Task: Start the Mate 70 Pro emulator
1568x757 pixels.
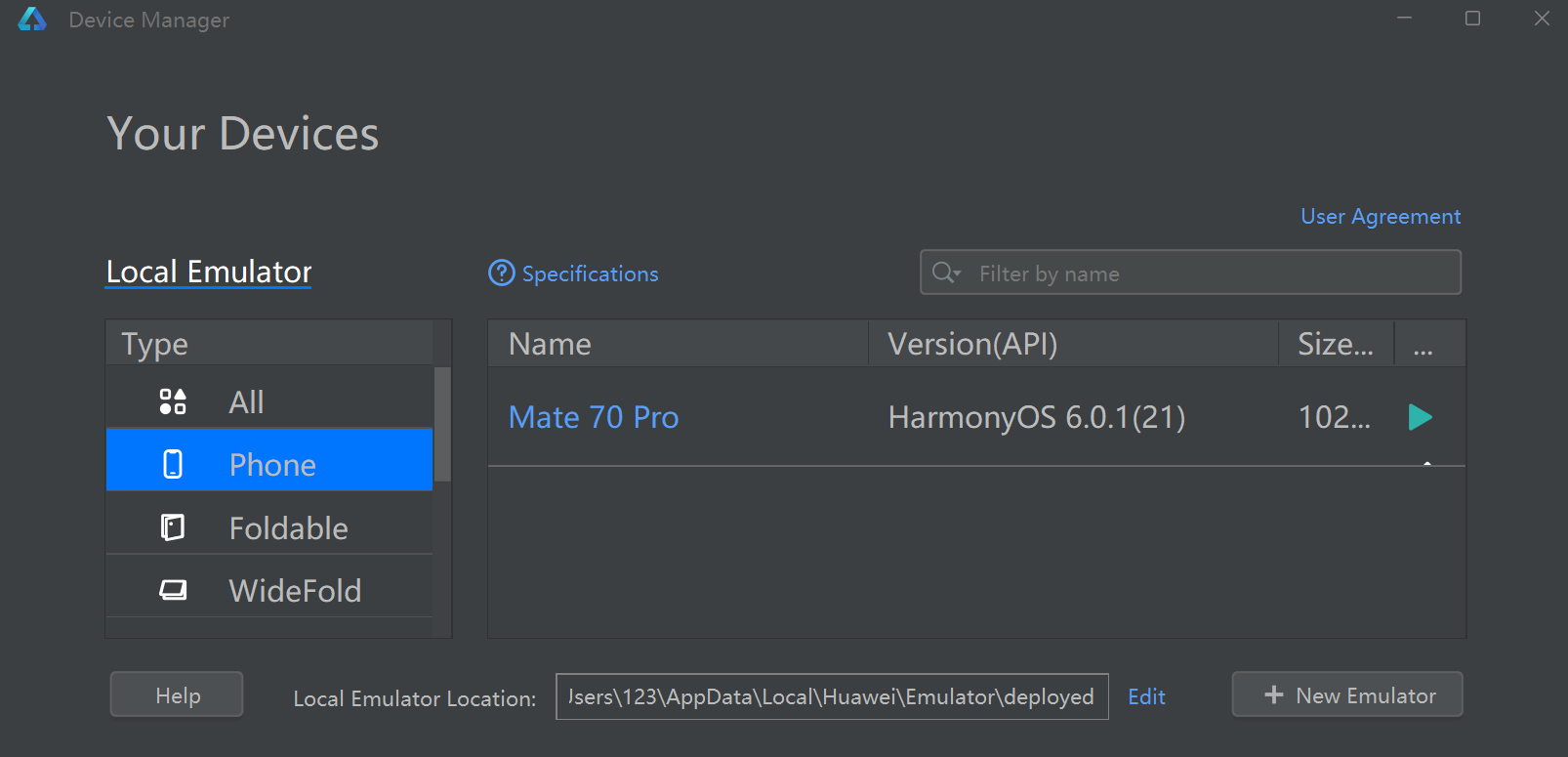Action: [x=1421, y=417]
